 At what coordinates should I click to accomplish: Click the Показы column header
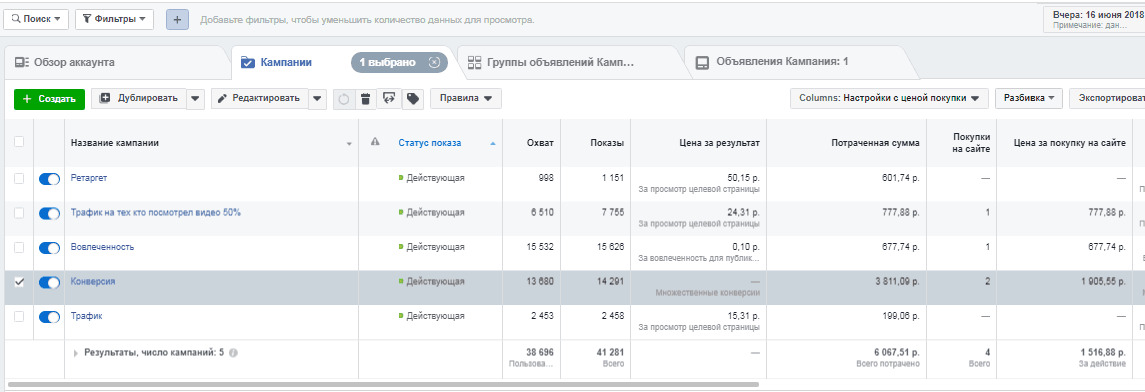(x=607, y=143)
